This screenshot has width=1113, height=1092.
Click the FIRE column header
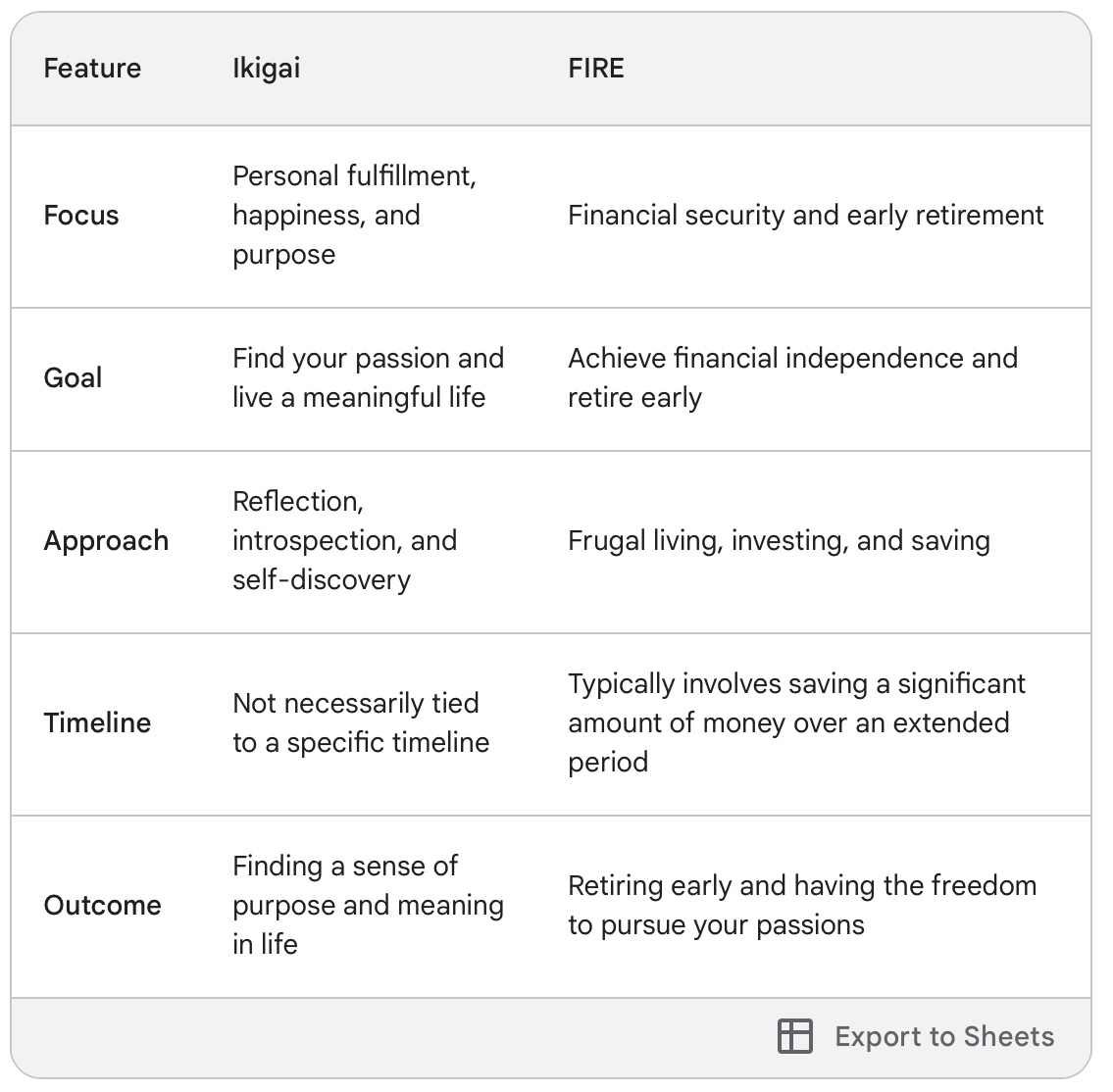click(x=595, y=68)
